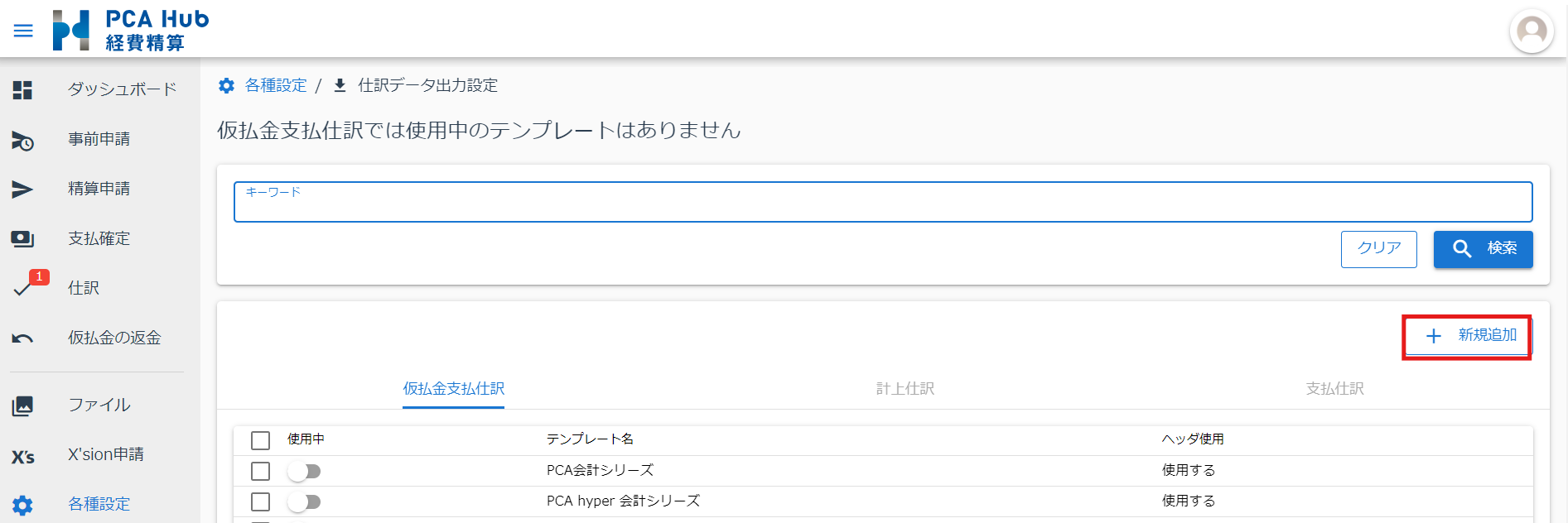Switch to the 支払仕訳 tab
This screenshot has width=1568, height=523.
[1334, 389]
